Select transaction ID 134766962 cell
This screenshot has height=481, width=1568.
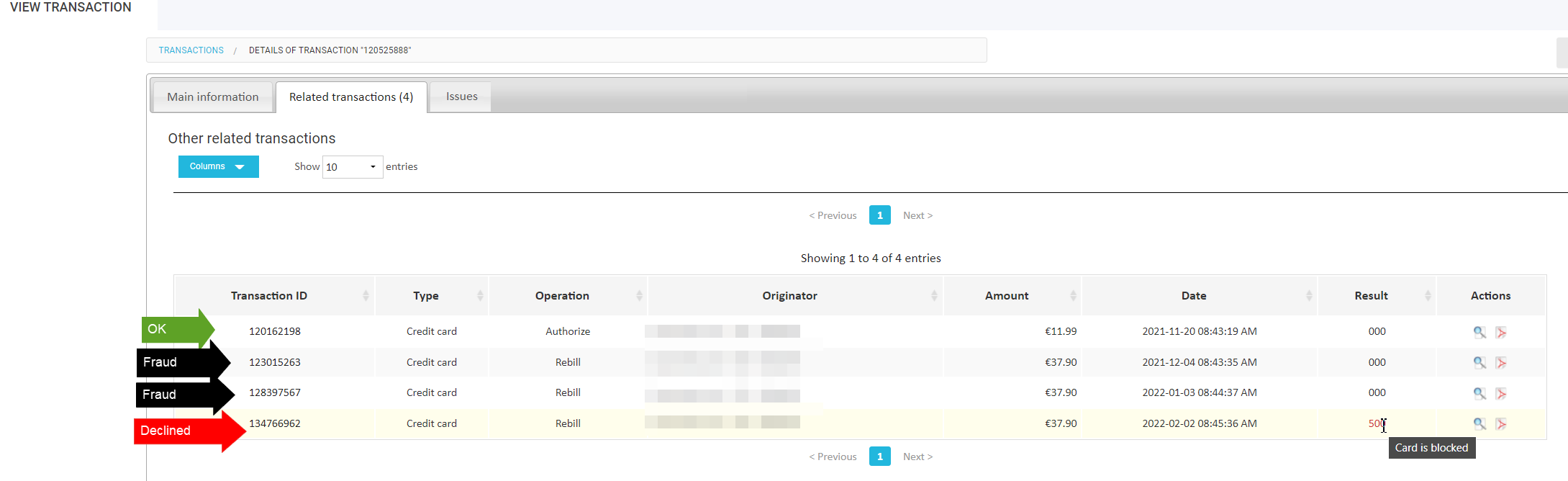coord(275,423)
